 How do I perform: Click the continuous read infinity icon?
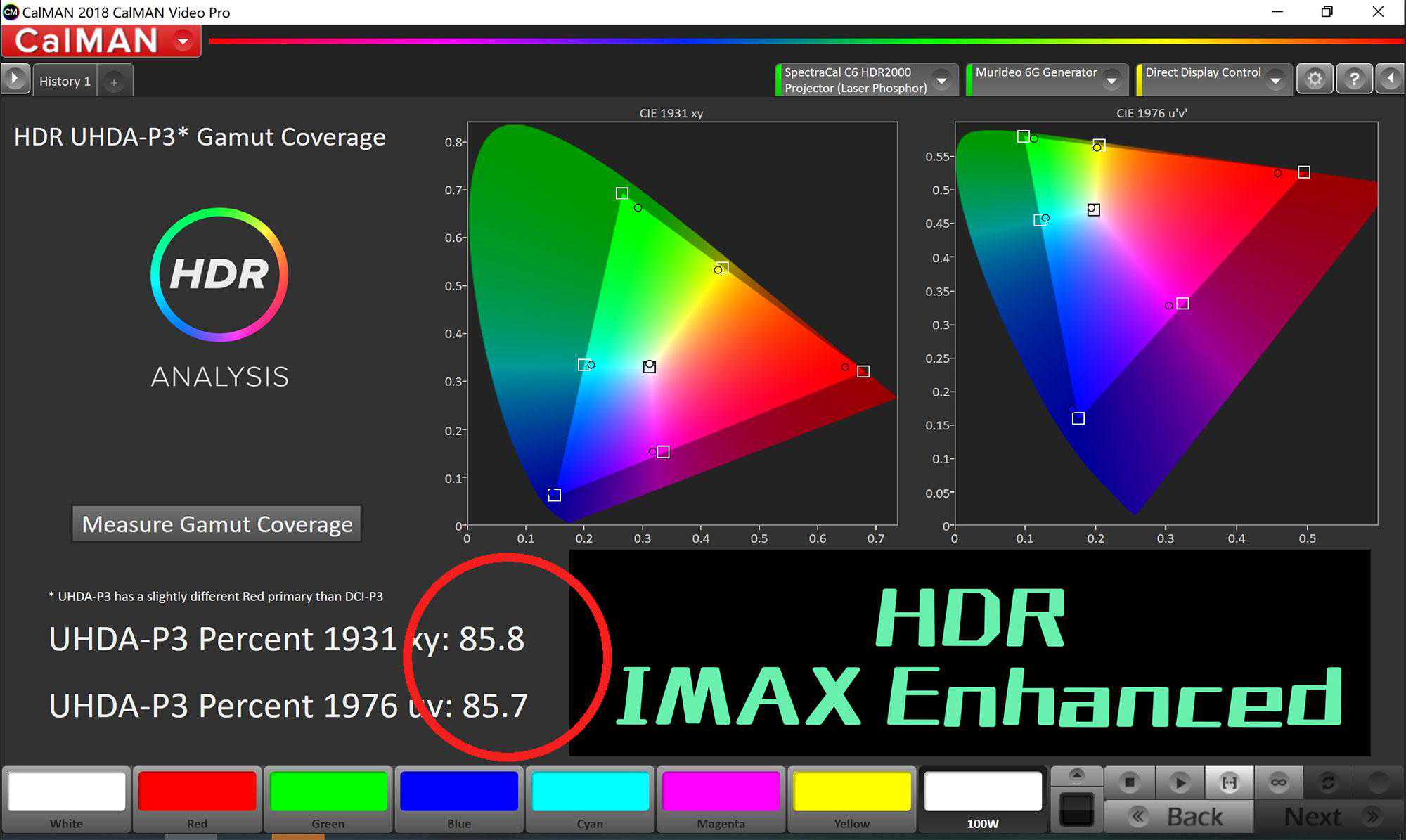click(x=1279, y=782)
